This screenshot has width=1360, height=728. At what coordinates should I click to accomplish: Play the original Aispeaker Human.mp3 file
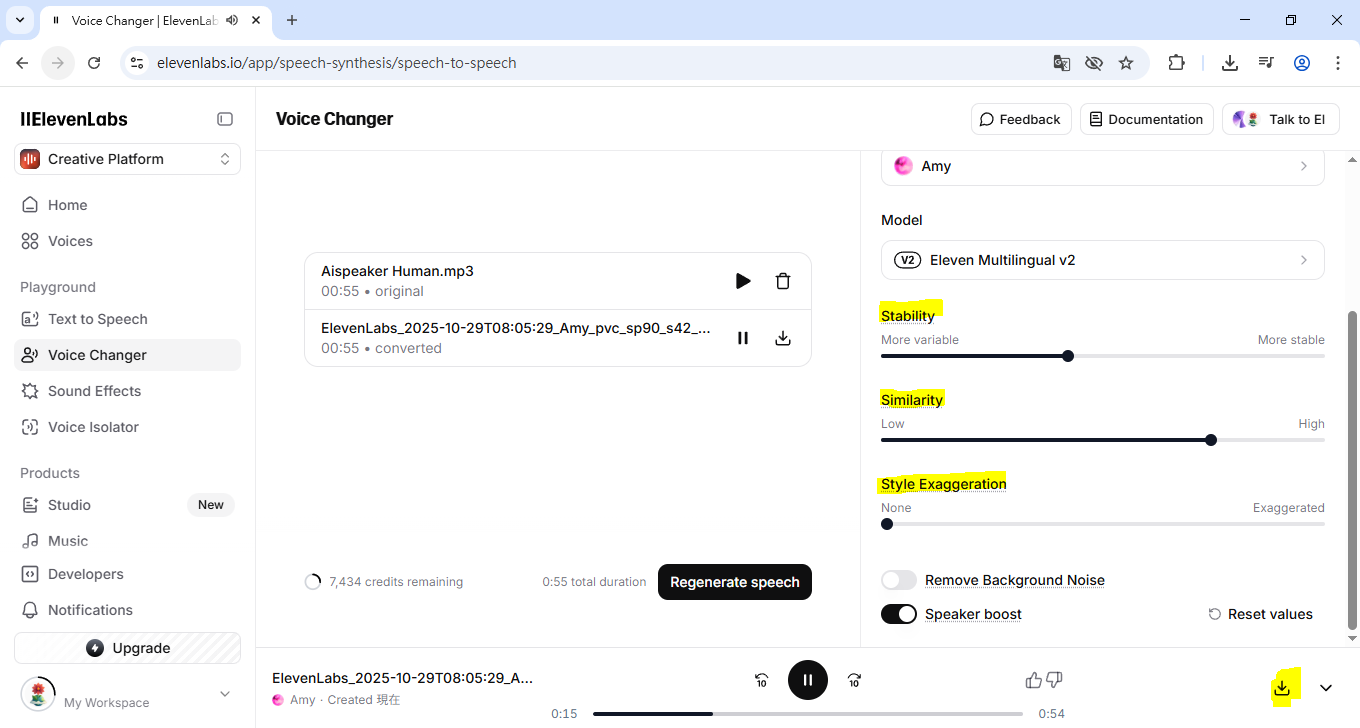coord(743,281)
